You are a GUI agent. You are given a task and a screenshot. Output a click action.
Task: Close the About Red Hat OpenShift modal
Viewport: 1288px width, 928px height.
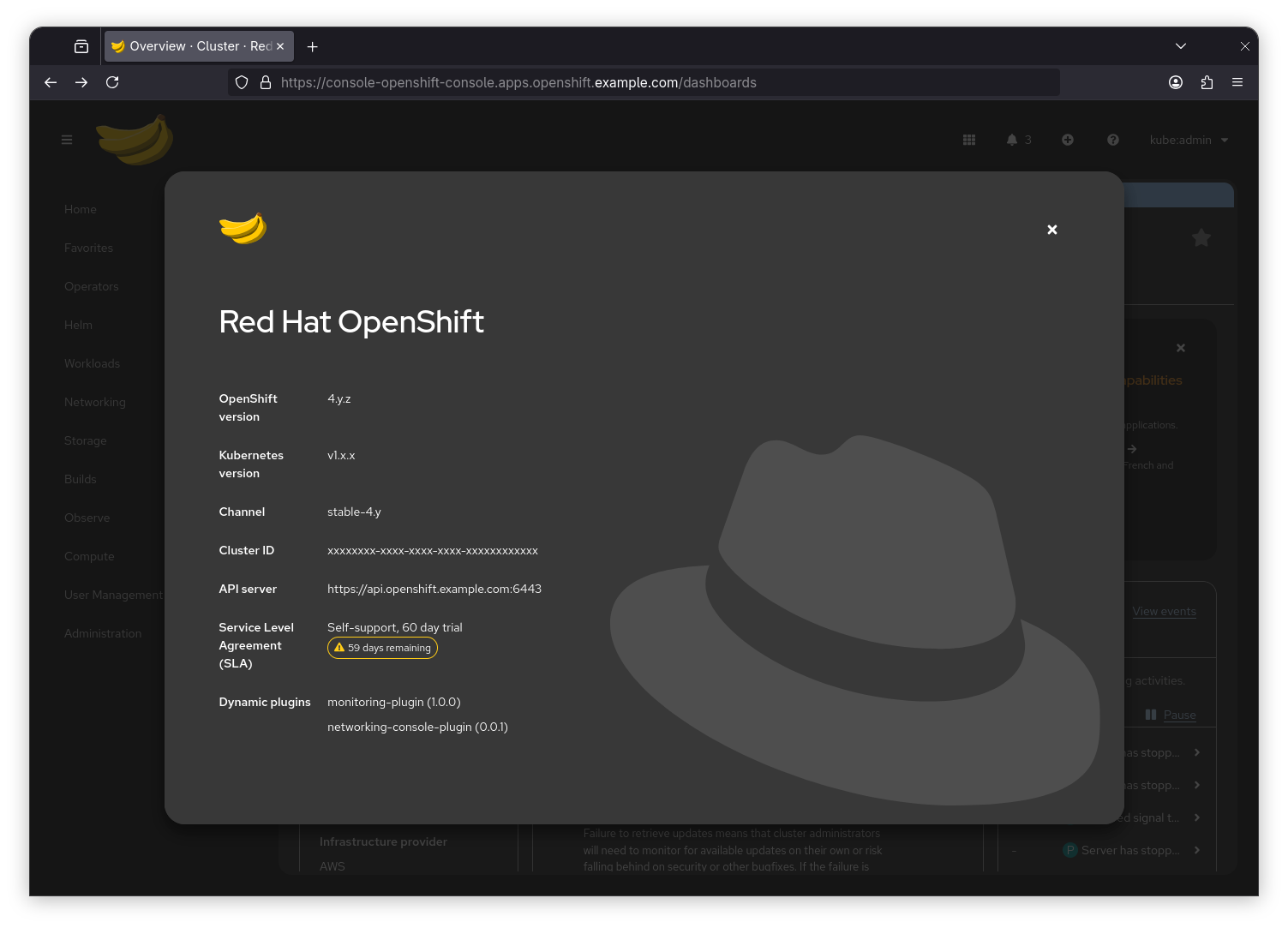(1052, 230)
